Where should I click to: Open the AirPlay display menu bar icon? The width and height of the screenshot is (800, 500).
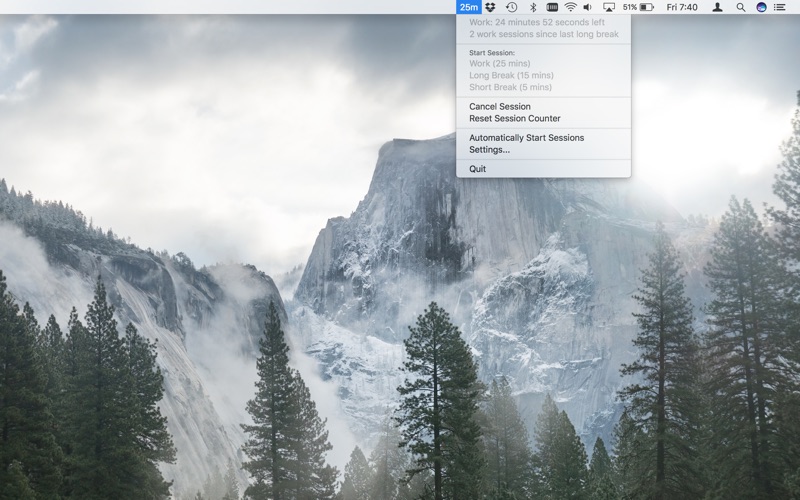(x=609, y=7)
